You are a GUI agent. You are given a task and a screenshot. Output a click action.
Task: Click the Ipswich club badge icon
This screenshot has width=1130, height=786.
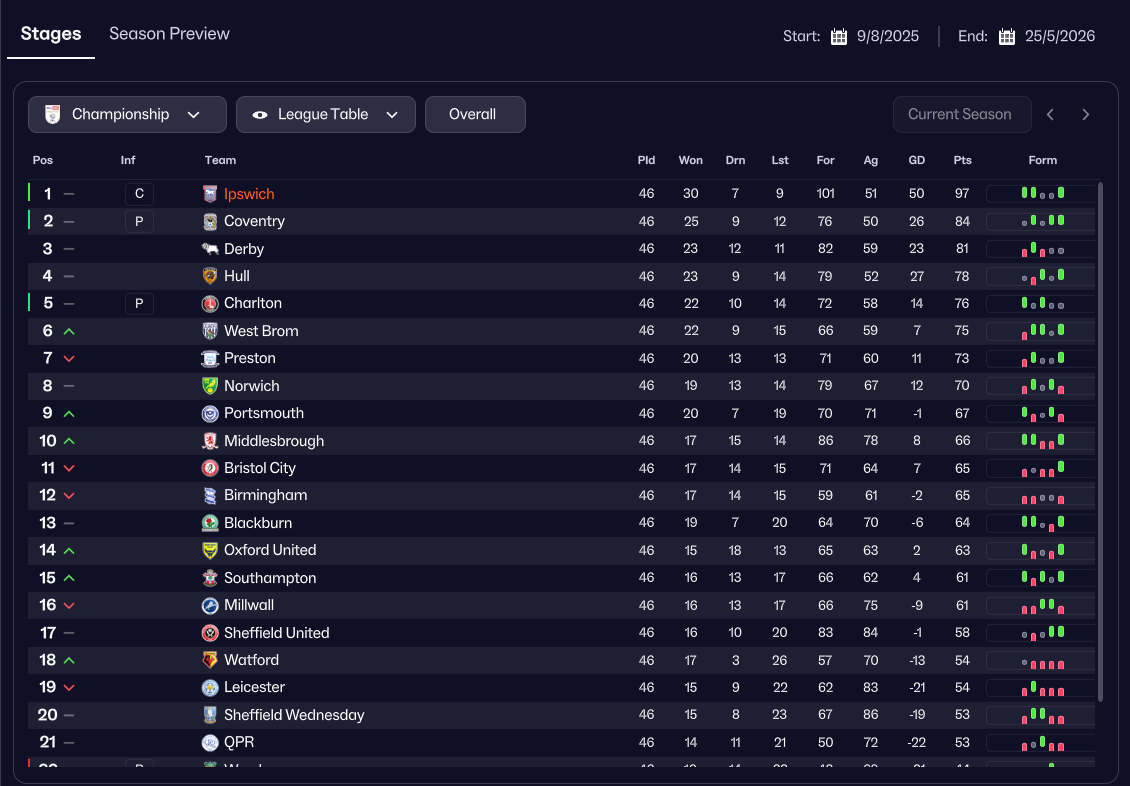(x=210, y=194)
